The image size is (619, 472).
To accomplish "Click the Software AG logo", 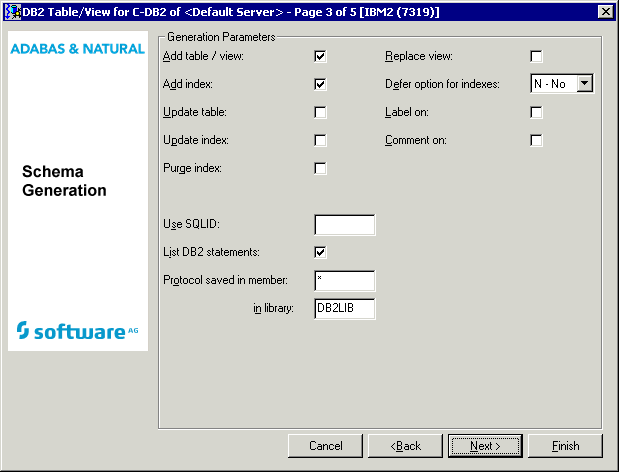I will 77,331.
